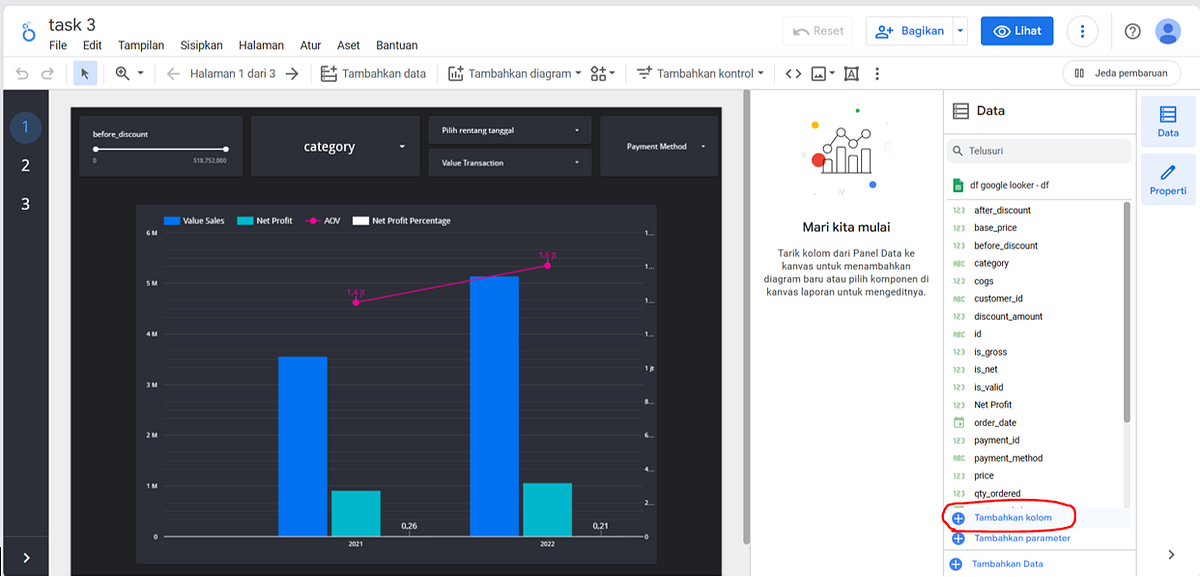Click the Undo arrow icon
Image resolution: width=1200 pixels, height=577 pixels.
20,72
